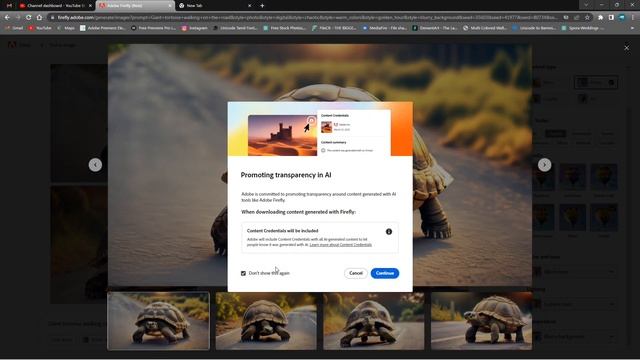Click the browser home icon
The width and height of the screenshot is (640, 360).
click(39, 18)
